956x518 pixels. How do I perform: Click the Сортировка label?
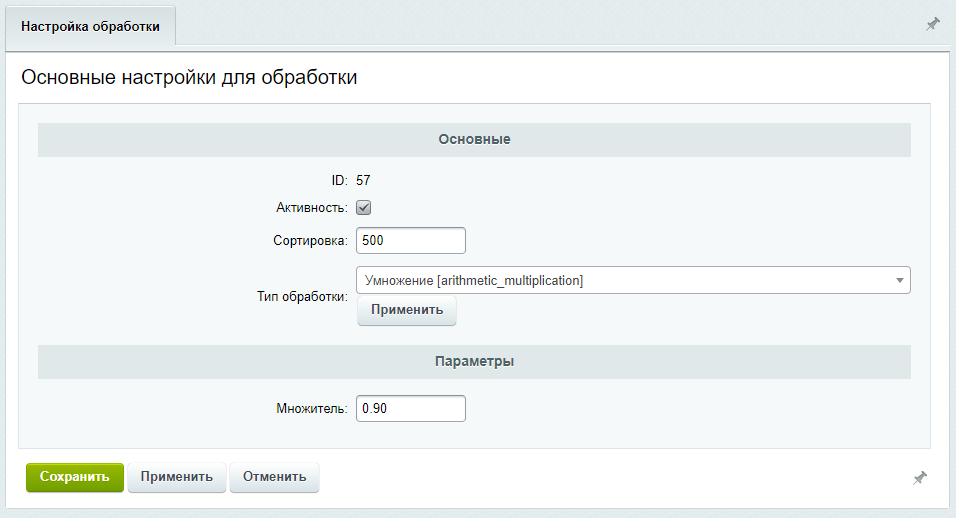tap(310, 241)
